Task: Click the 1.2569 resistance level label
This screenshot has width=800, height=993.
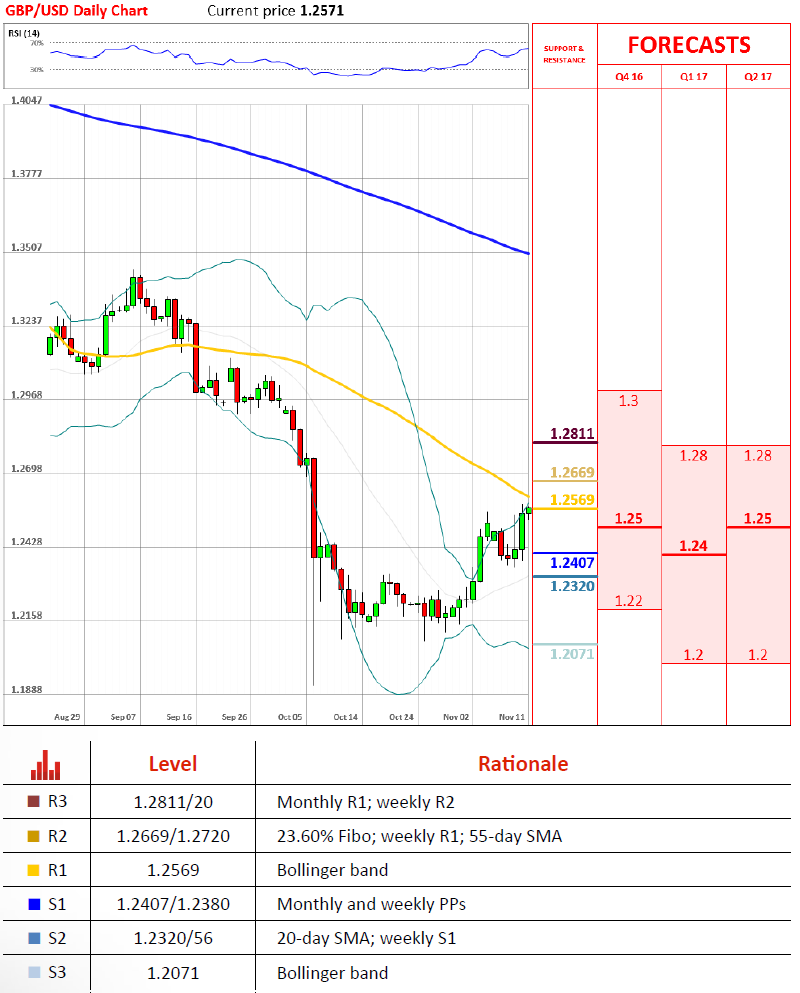Action: 572,500
